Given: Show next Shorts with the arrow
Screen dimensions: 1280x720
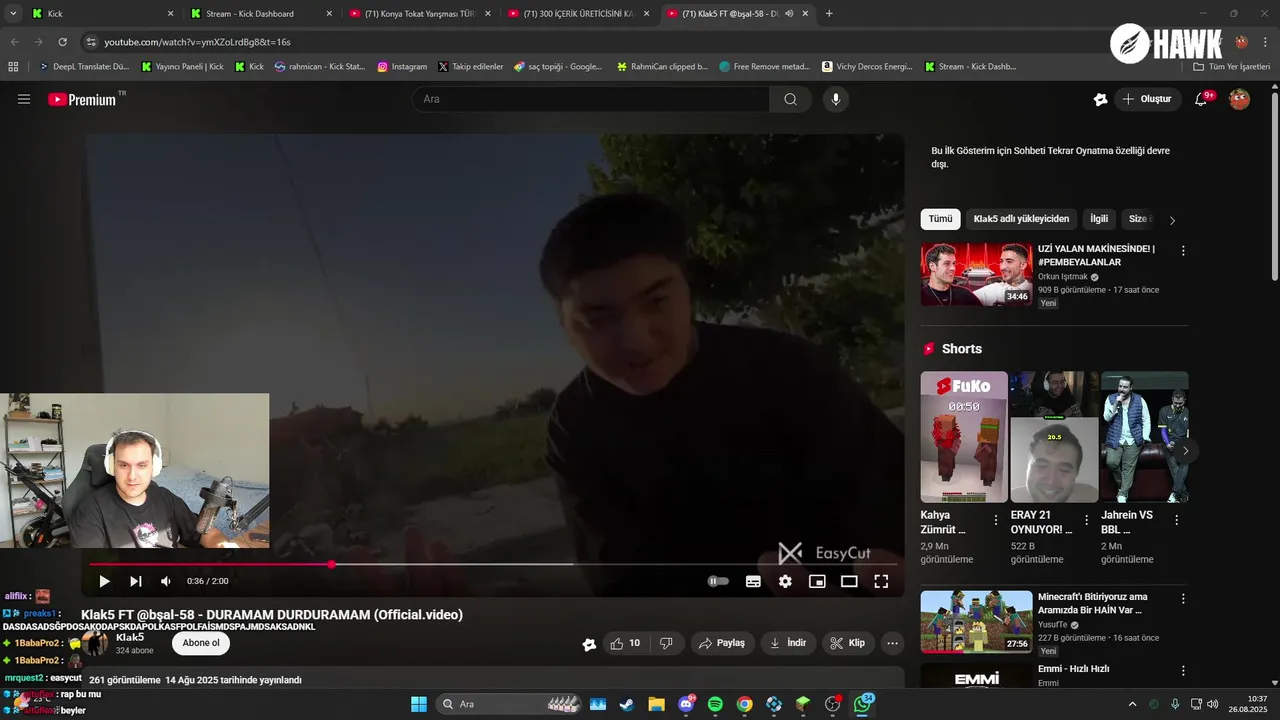Looking at the screenshot, I should point(1185,451).
